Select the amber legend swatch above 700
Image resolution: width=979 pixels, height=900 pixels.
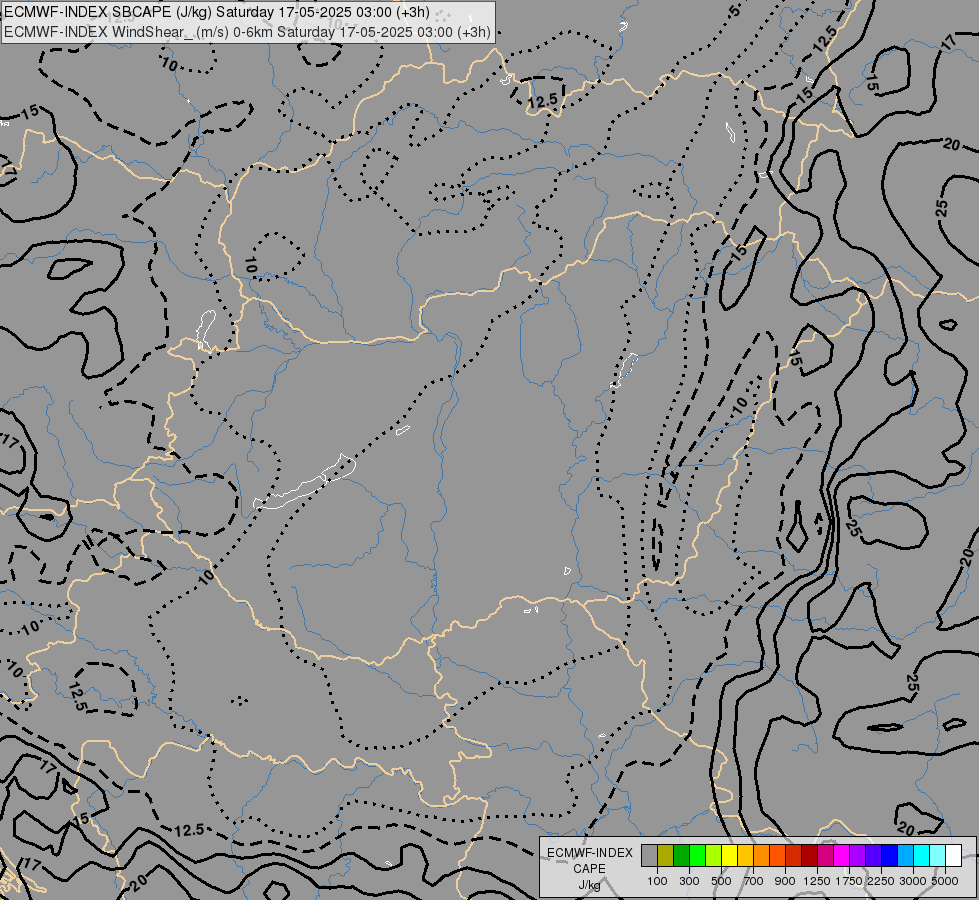pos(745,856)
